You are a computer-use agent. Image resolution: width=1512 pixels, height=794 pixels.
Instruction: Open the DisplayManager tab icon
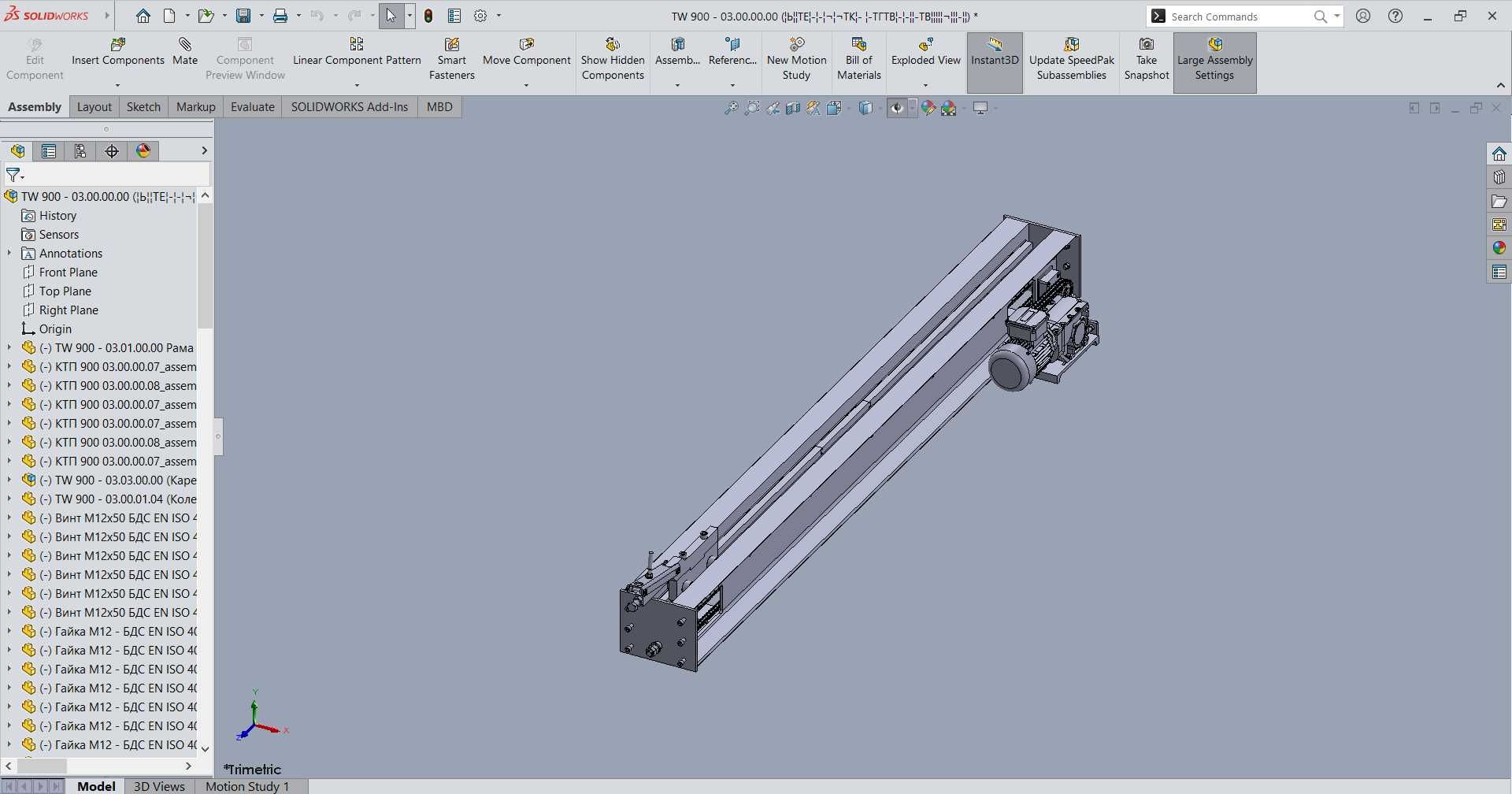point(143,151)
